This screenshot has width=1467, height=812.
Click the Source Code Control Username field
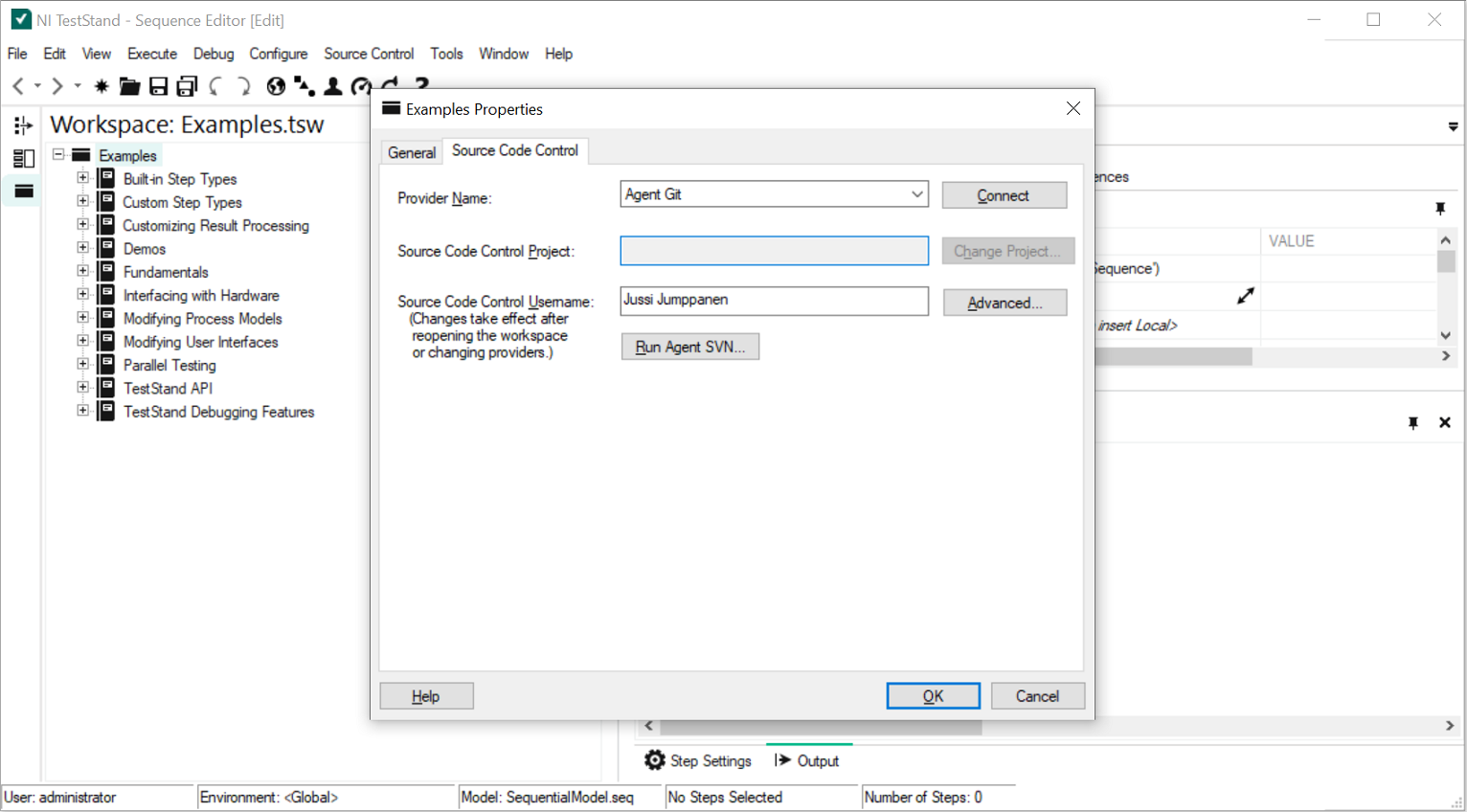[774, 301]
